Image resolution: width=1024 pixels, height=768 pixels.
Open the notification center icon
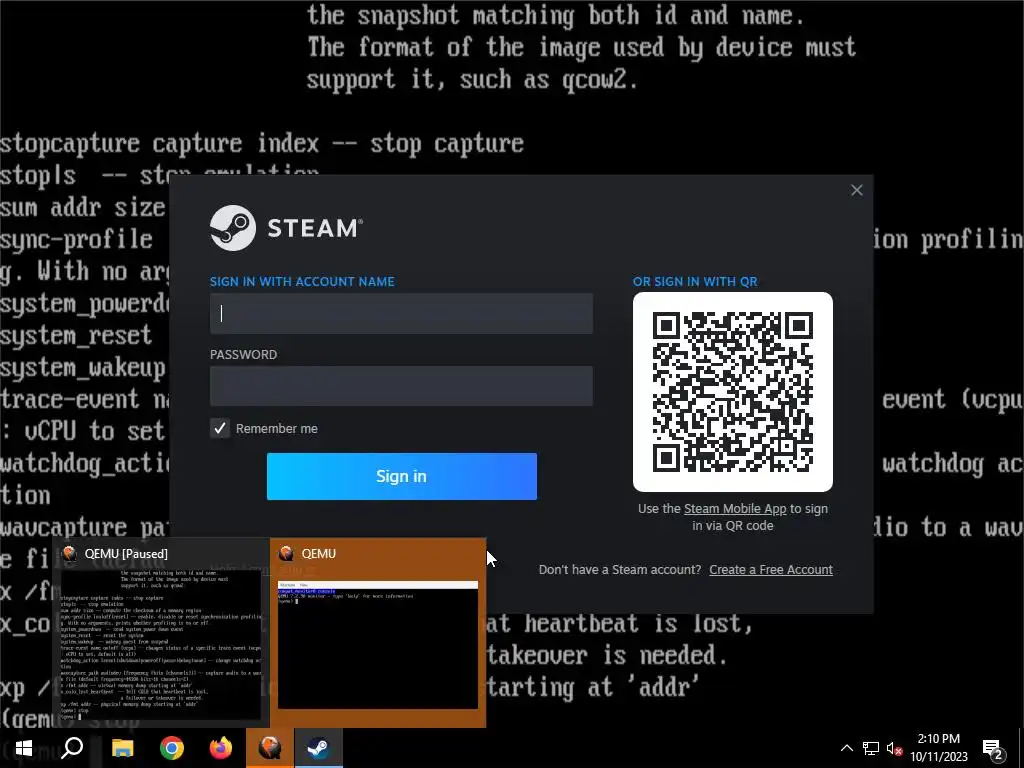pos(993,748)
